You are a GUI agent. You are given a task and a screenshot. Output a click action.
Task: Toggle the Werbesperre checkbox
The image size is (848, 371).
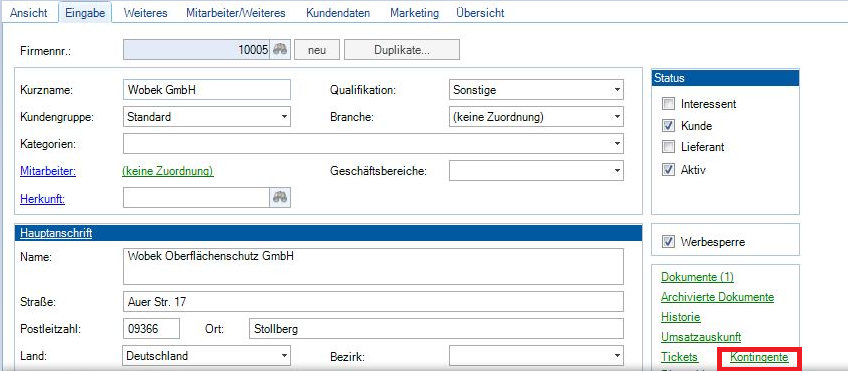[669, 242]
